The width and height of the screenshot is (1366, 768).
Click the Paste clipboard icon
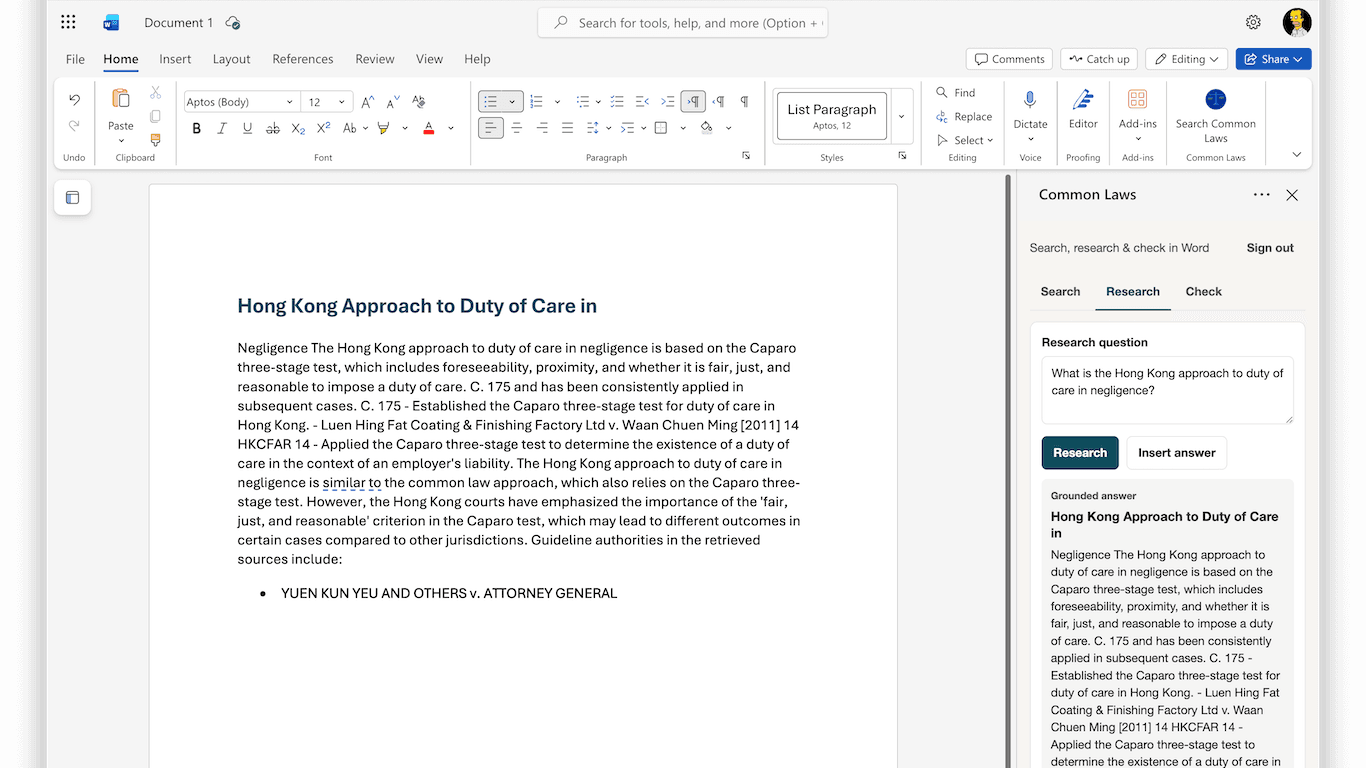tap(121, 99)
